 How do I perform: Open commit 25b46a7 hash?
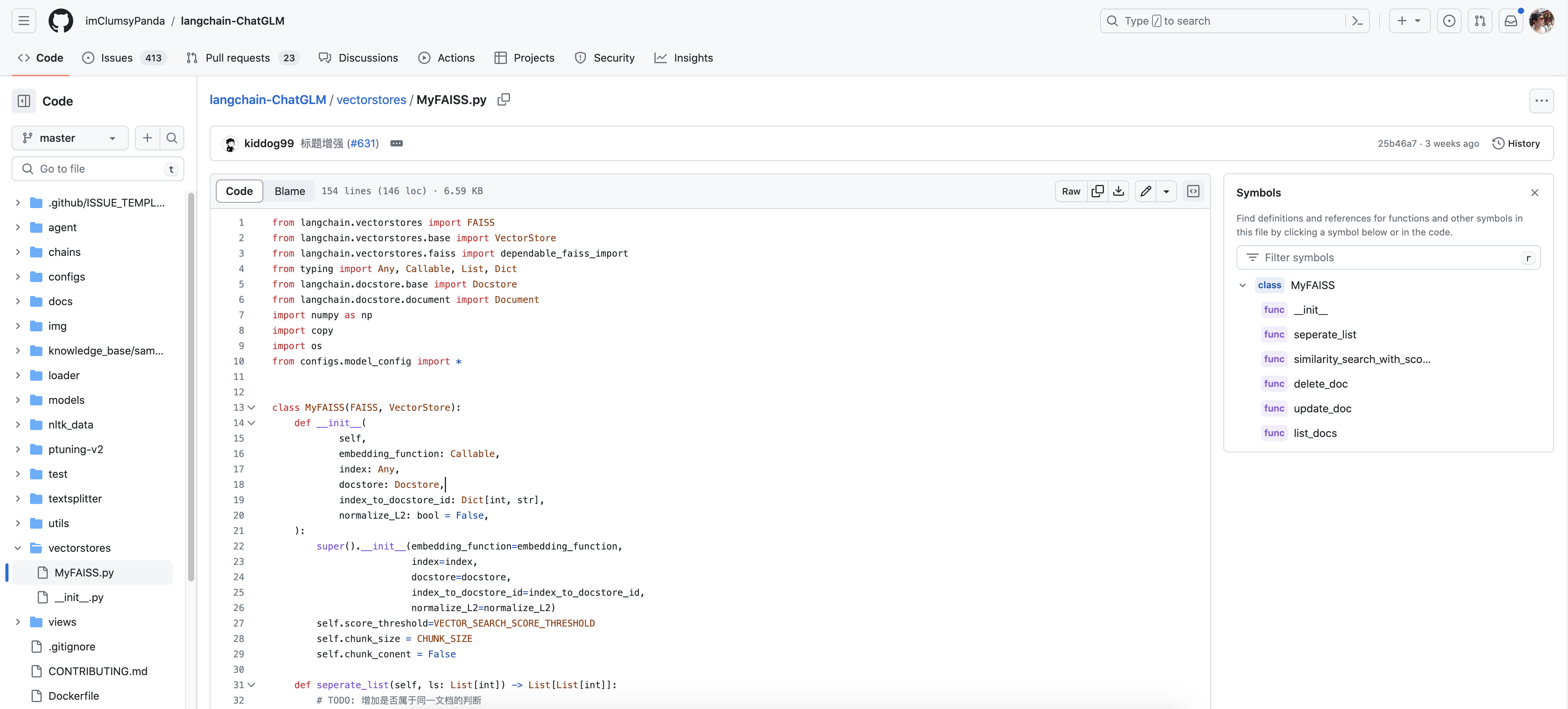click(x=1397, y=144)
